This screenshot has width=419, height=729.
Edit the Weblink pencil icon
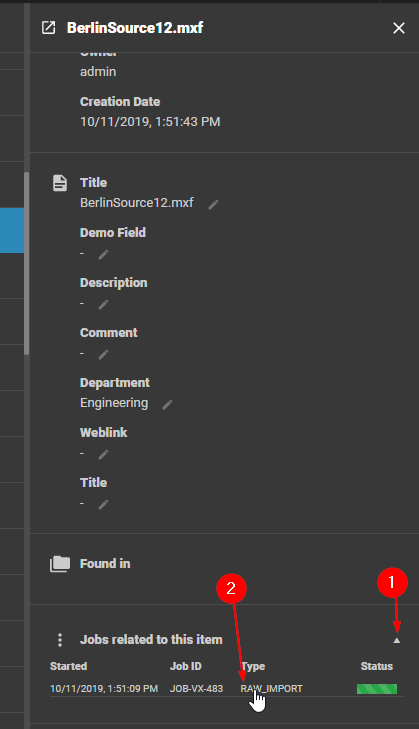click(x=103, y=454)
